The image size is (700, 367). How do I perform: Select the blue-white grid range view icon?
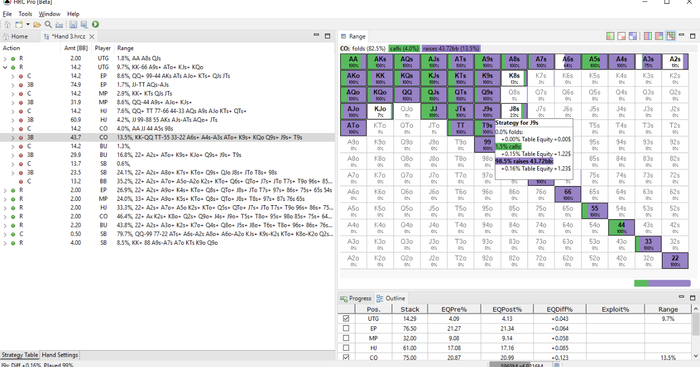pos(633,36)
